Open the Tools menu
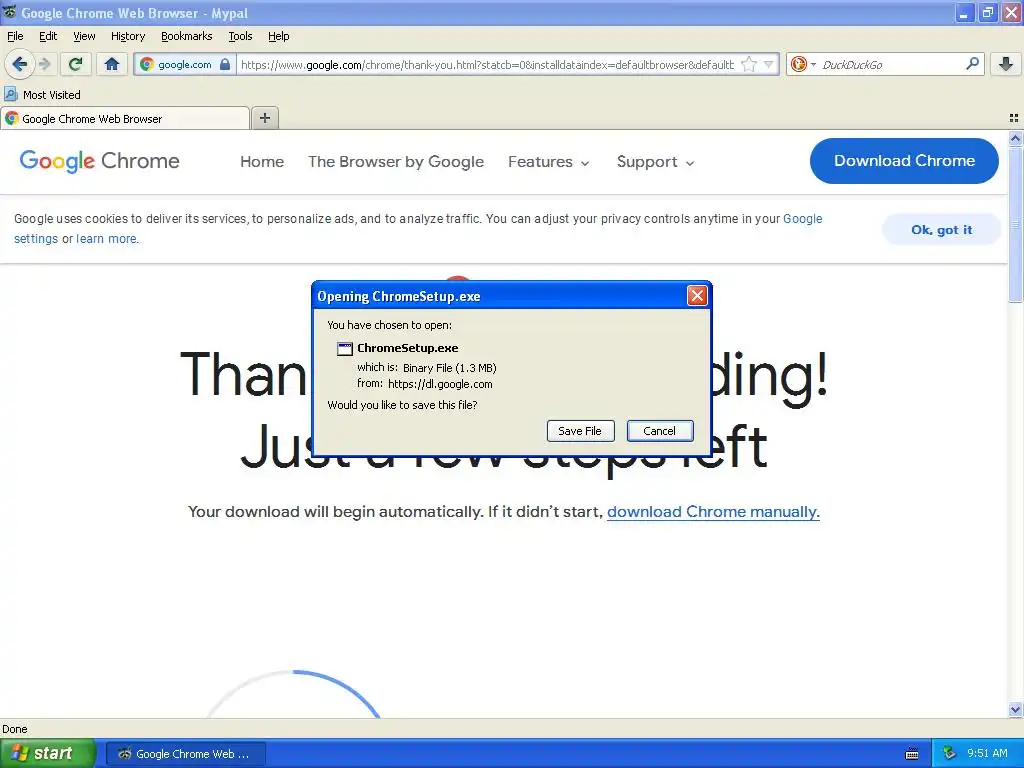Image resolution: width=1024 pixels, height=768 pixels. tap(240, 36)
